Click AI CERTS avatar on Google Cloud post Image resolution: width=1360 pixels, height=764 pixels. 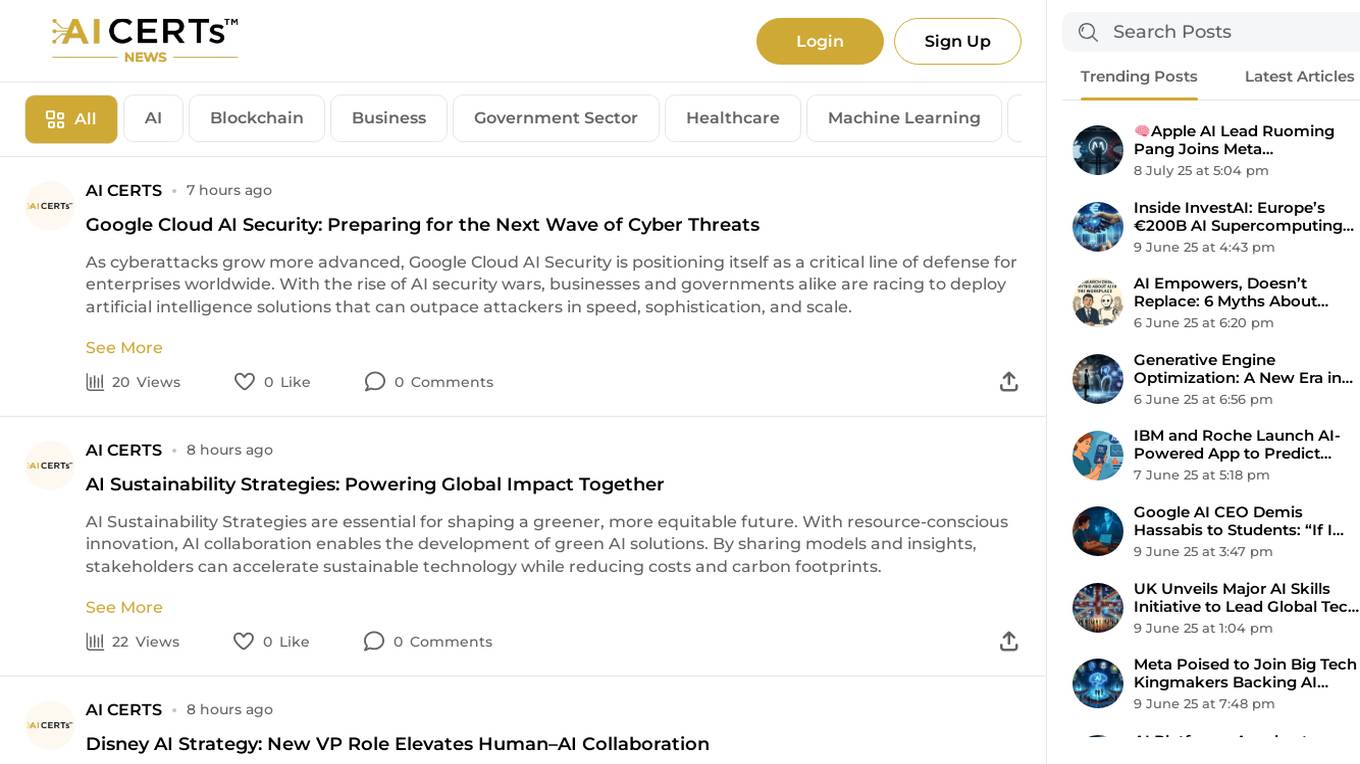50,206
